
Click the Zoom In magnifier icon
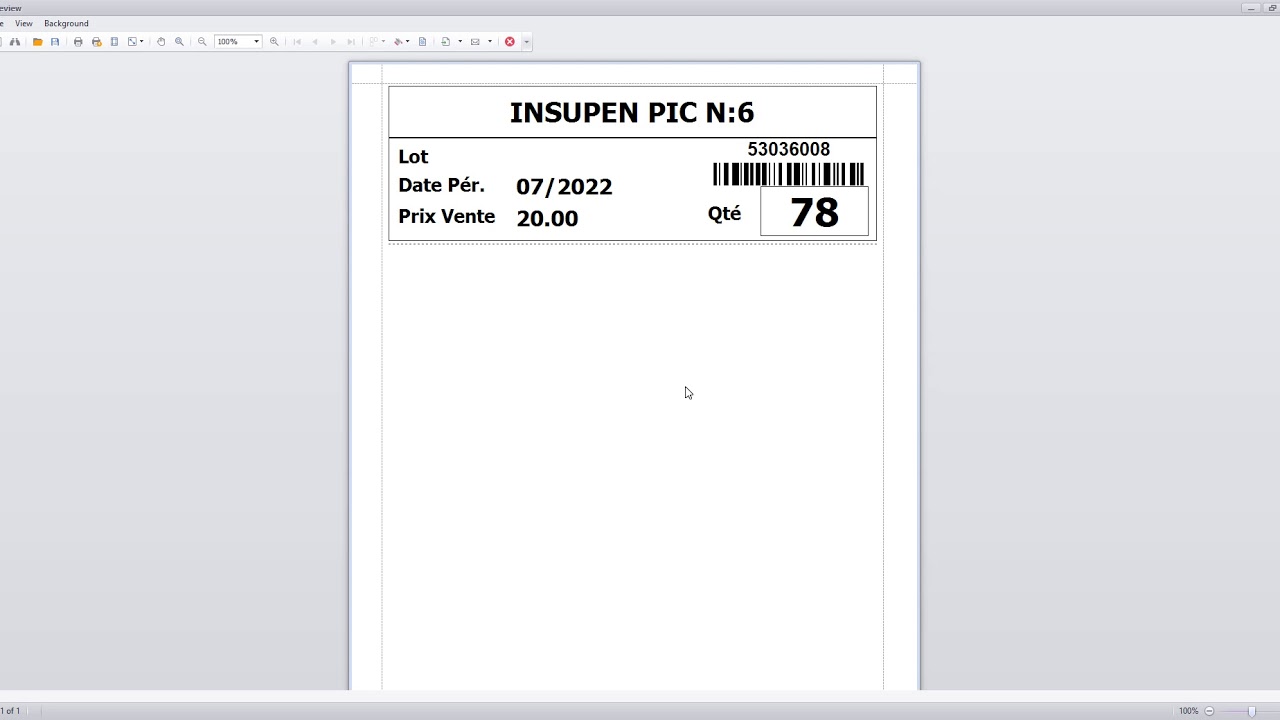pos(274,42)
